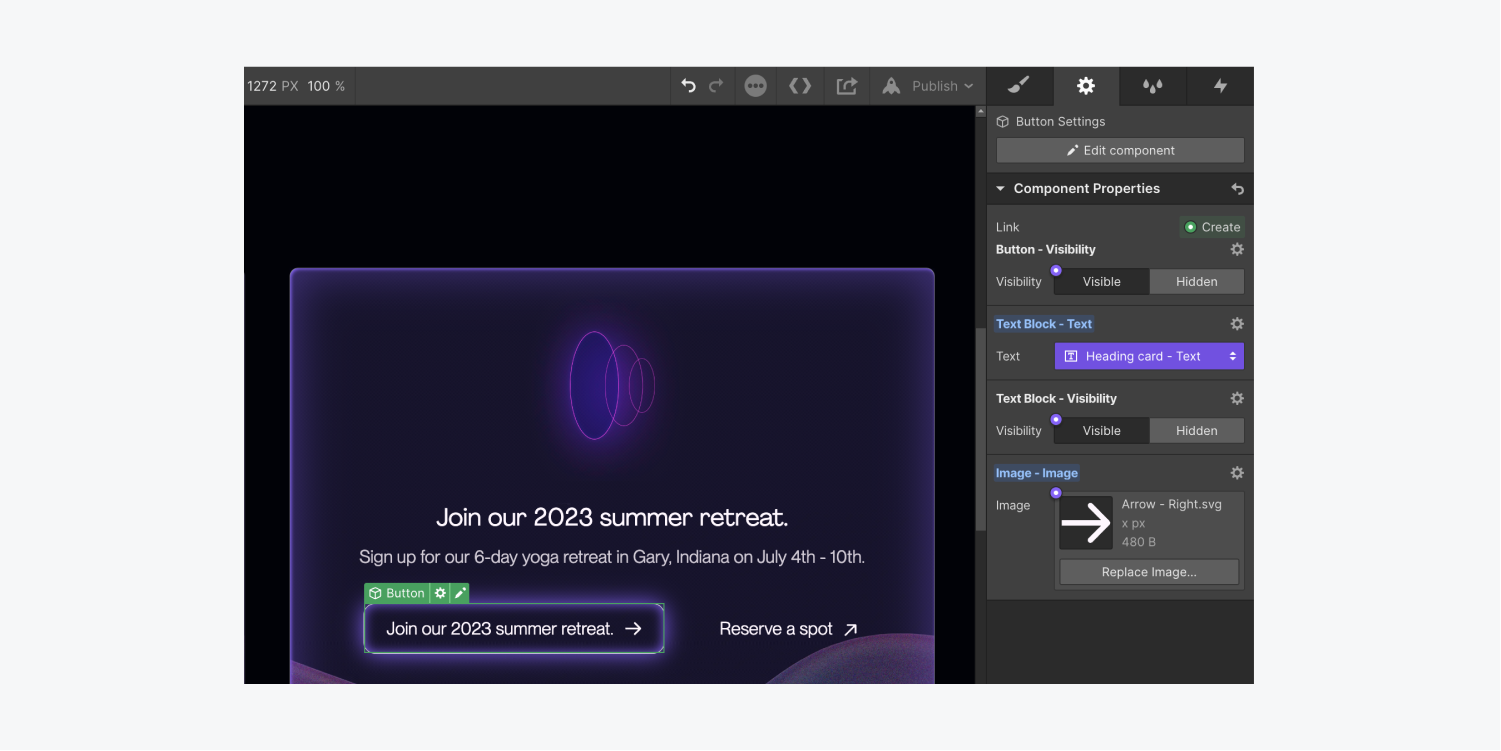Open the selected Button's gear settings on canvas
The image size is (1501, 751).
point(440,593)
